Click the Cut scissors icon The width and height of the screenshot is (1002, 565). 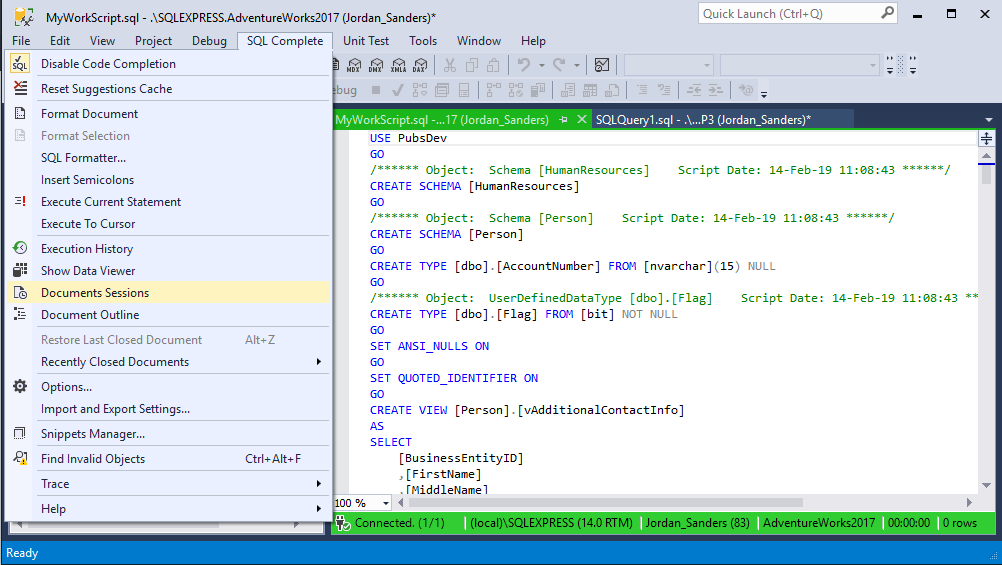click(450, 65)
